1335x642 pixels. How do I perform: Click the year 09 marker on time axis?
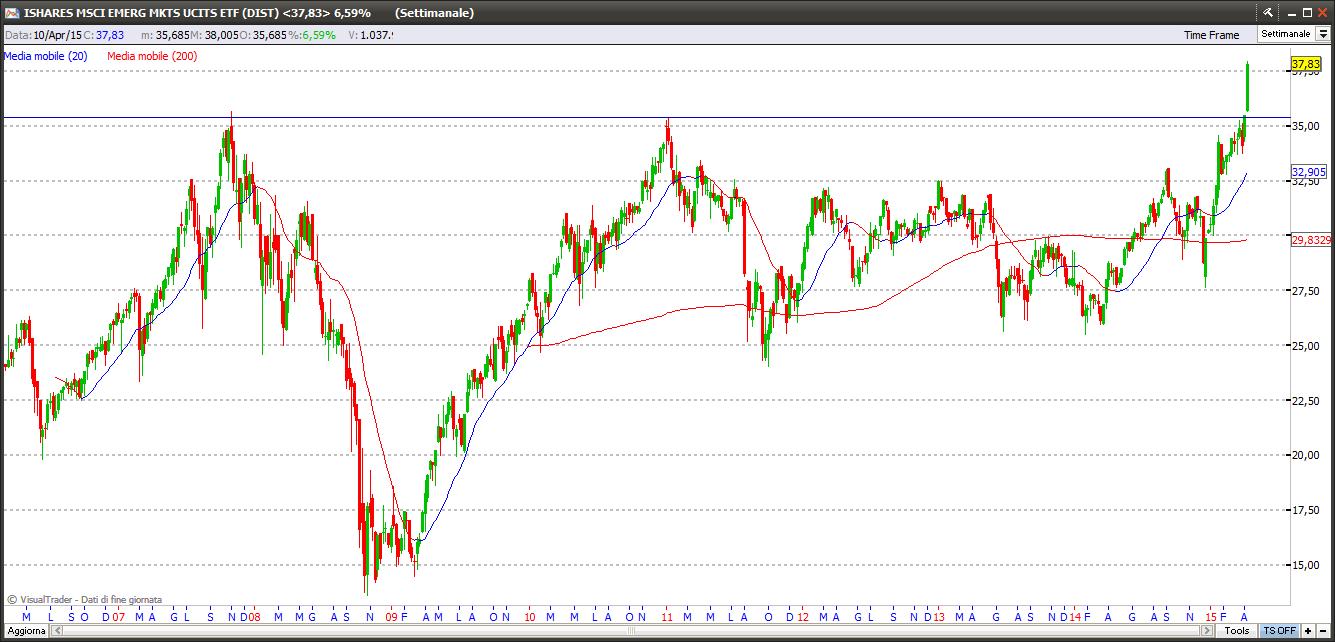point(392,617)
